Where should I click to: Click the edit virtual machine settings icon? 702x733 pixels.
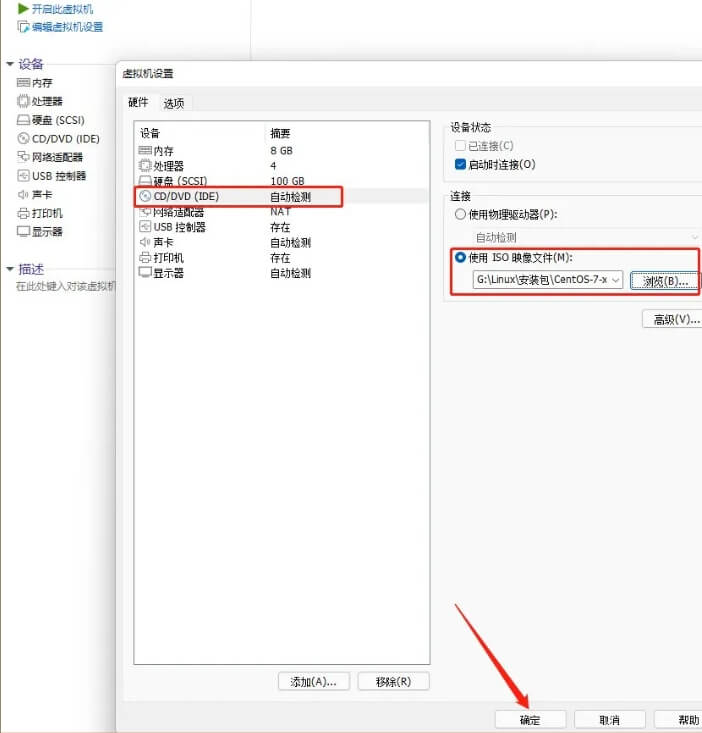pos(23,27)
